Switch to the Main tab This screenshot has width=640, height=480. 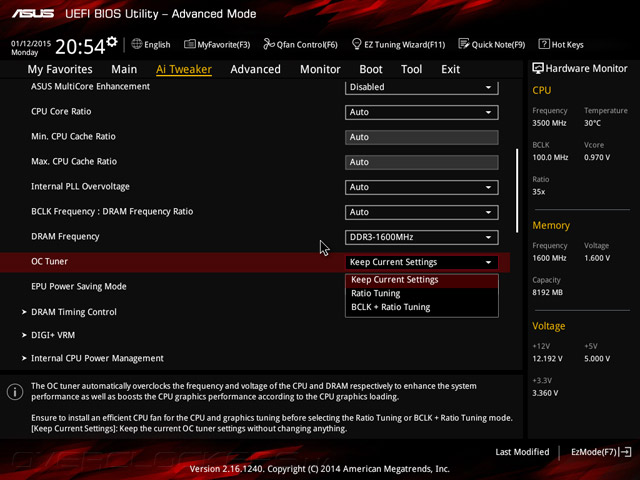pyautogui.click(x=124, y=69)
